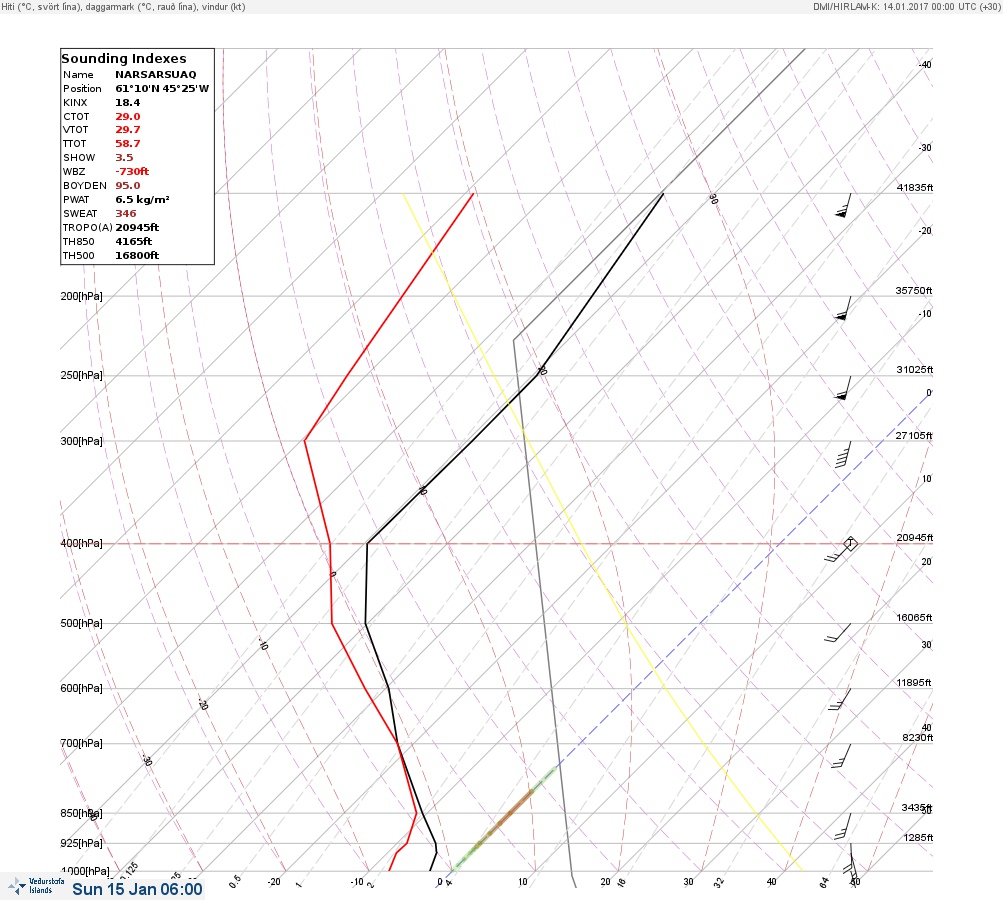Click the position value 61°10'N 45°25'W
Viewport: 1003px width, 900px height.
pos(162,88)
